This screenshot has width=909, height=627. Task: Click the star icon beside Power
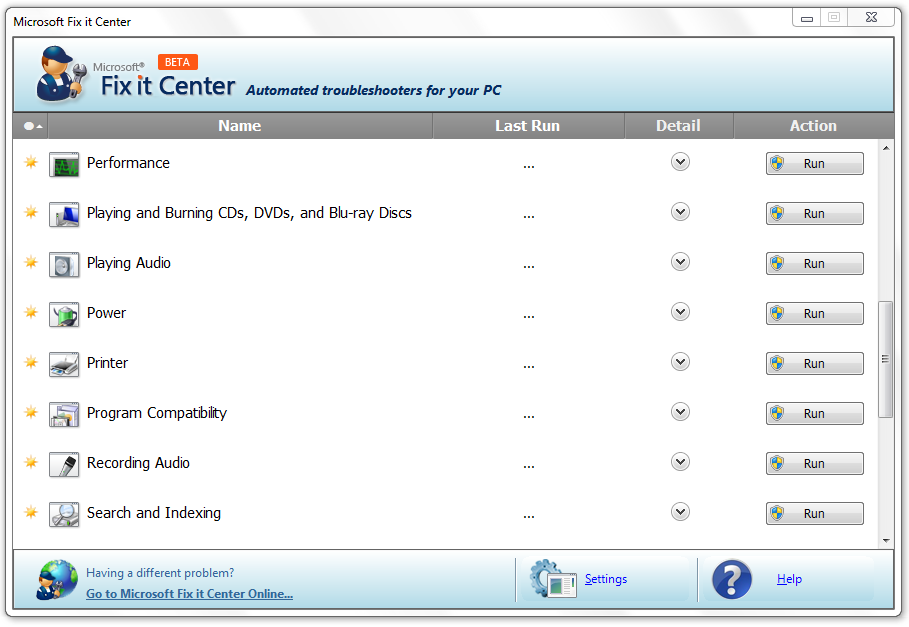31,312
